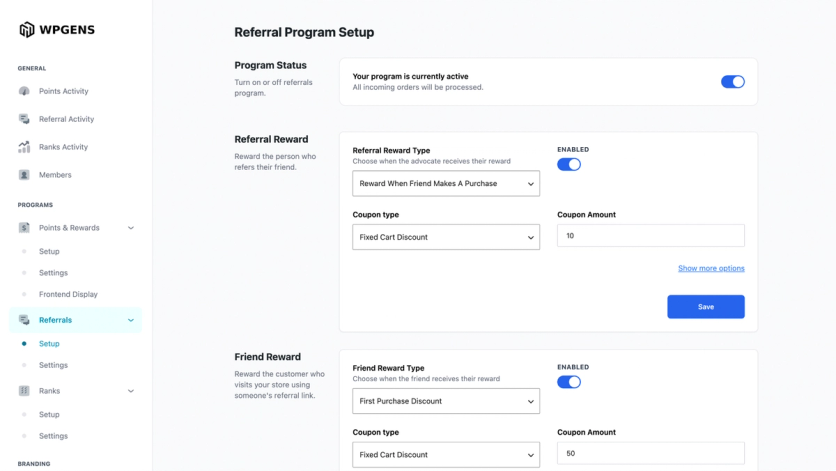Click the Referral Program Setup heading
Screen dimensions: 836x471
tap(304, 32)
